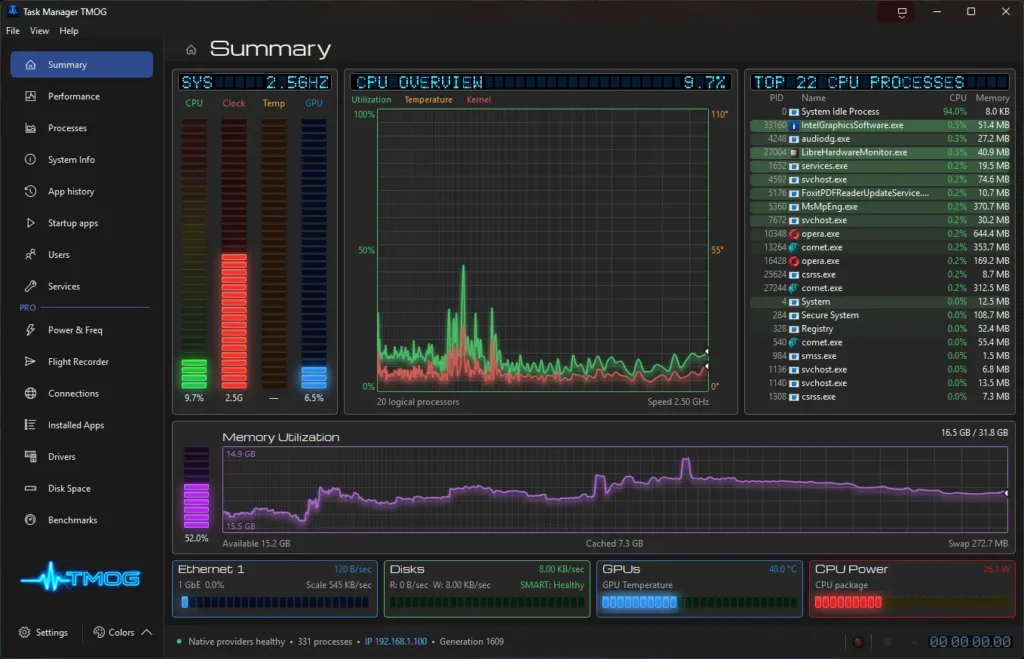This screenshot has height=659, width=1024.
Task: Click the comet.exe icon for PID 13264
Action: tap(794, 248)
